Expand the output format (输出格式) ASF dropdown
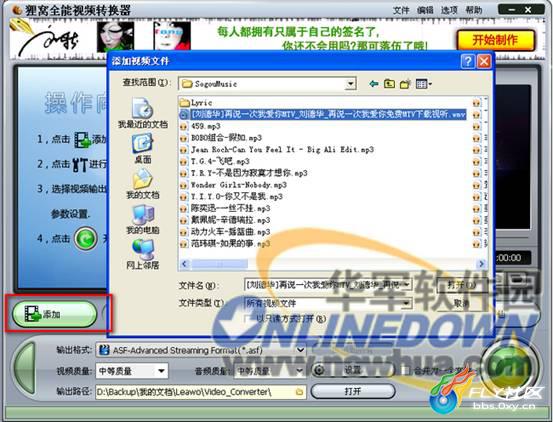 [x=300, y=350]
